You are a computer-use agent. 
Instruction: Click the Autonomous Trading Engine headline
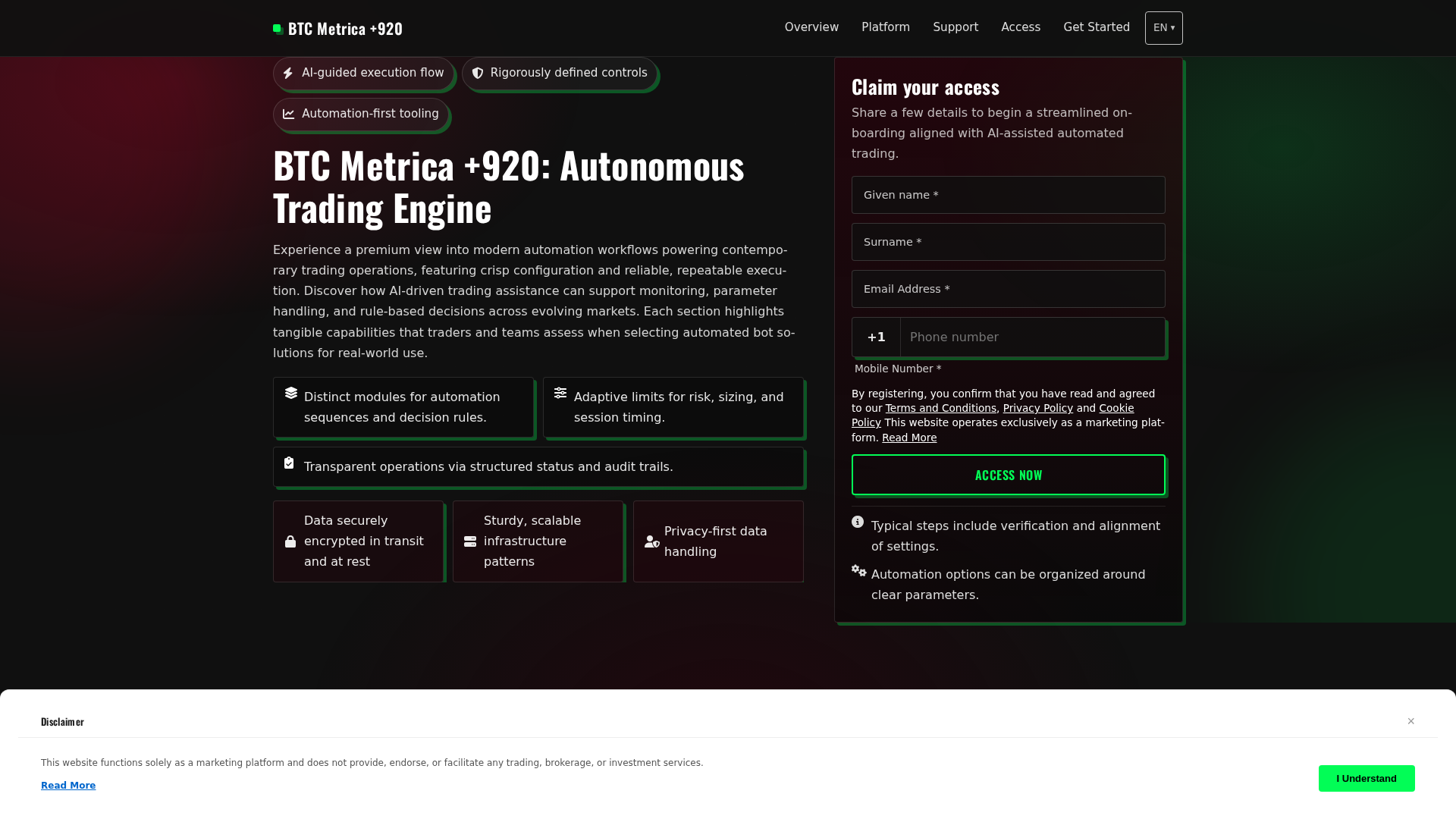pyautogui.click(x=508, y=187)
